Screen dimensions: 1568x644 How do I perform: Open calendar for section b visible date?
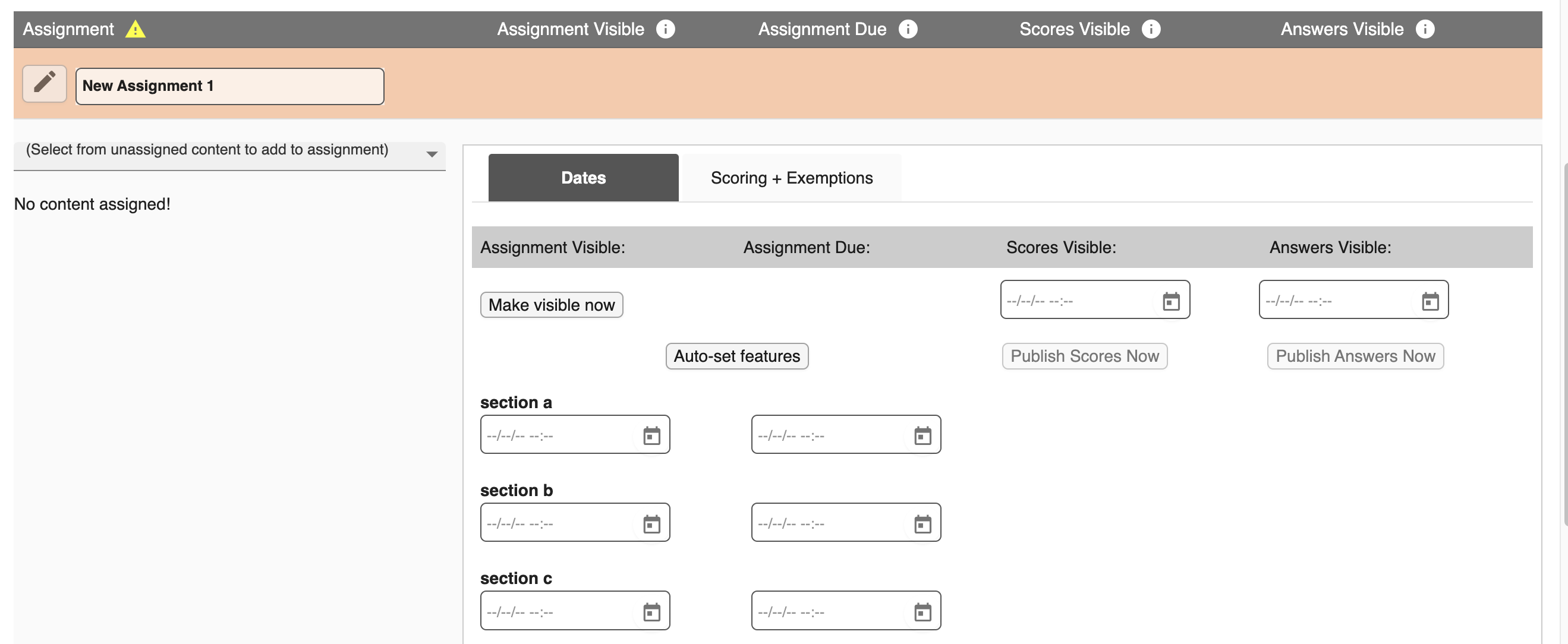[x=651, y=523]
